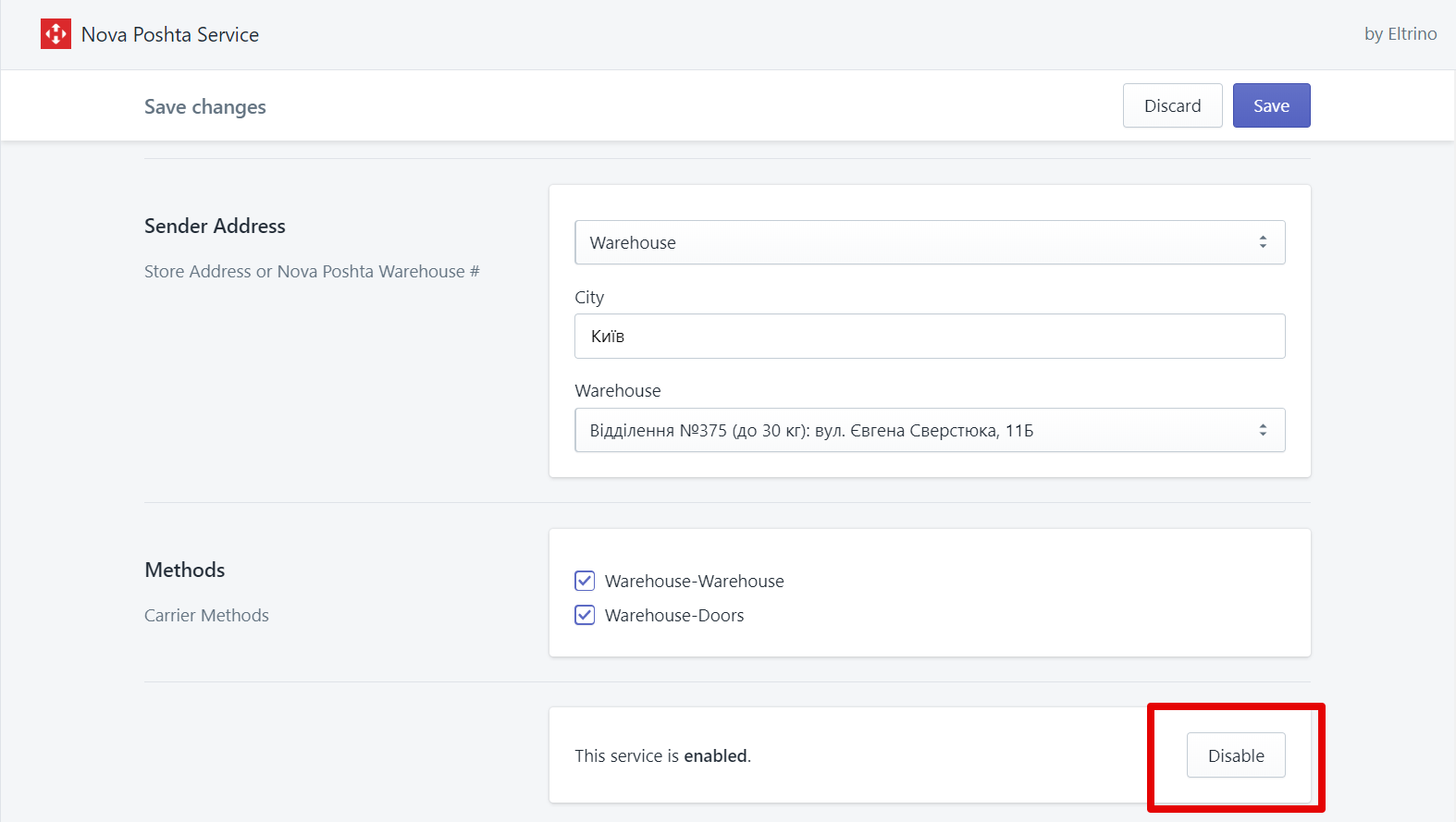Toggle the Warehouse-Warehouse checkbox
The image size is (1456, 822).
click(585, 581)
